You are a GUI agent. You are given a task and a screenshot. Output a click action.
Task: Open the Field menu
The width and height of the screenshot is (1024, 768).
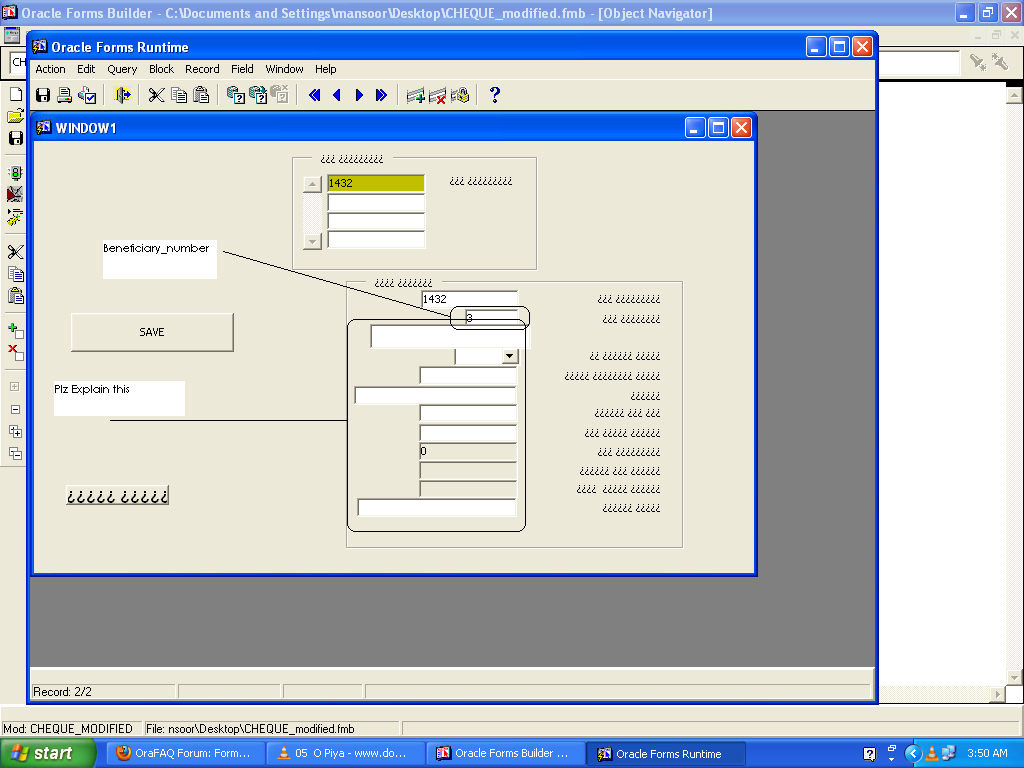[242, 69]
